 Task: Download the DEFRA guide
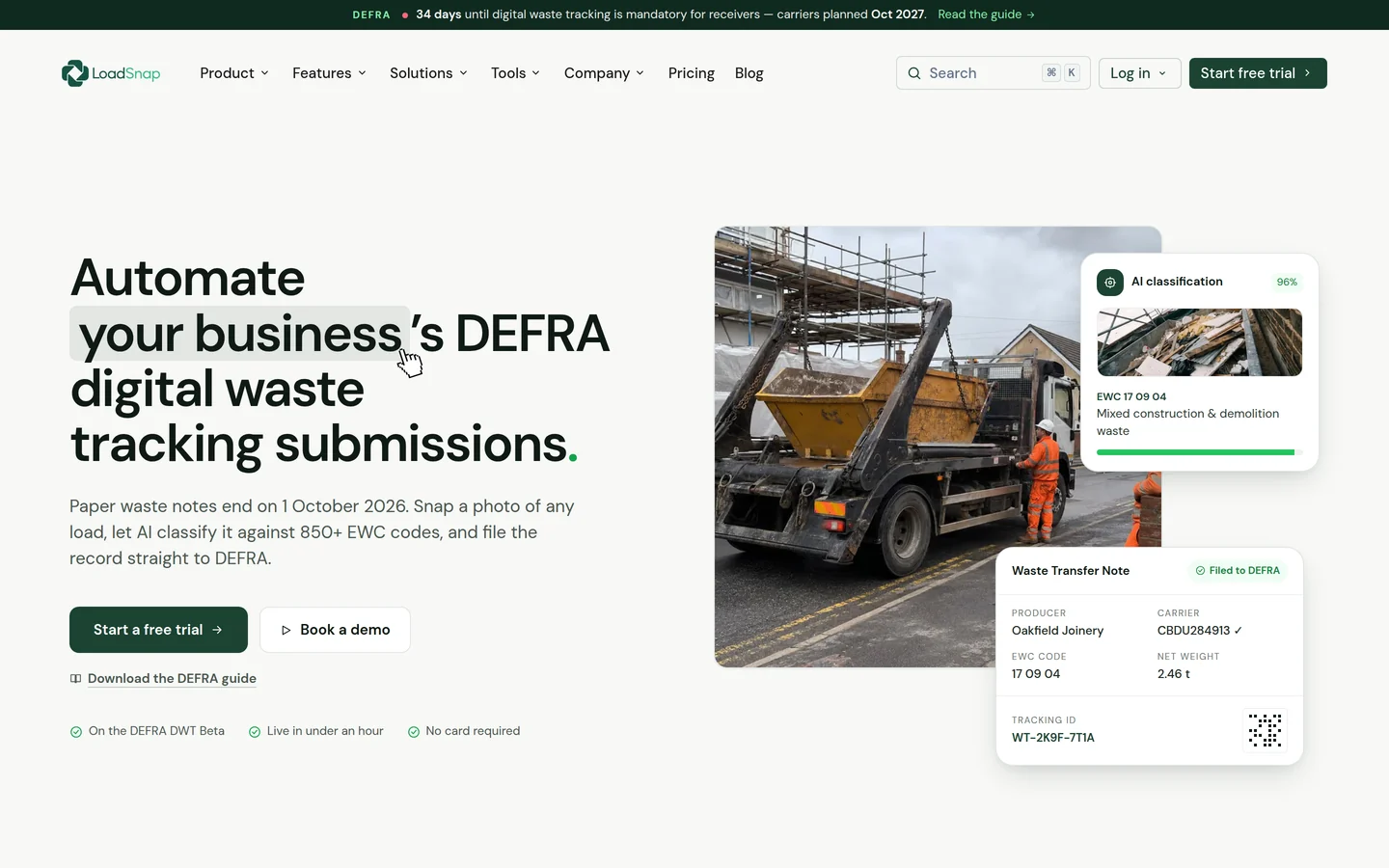pos(172,679)
